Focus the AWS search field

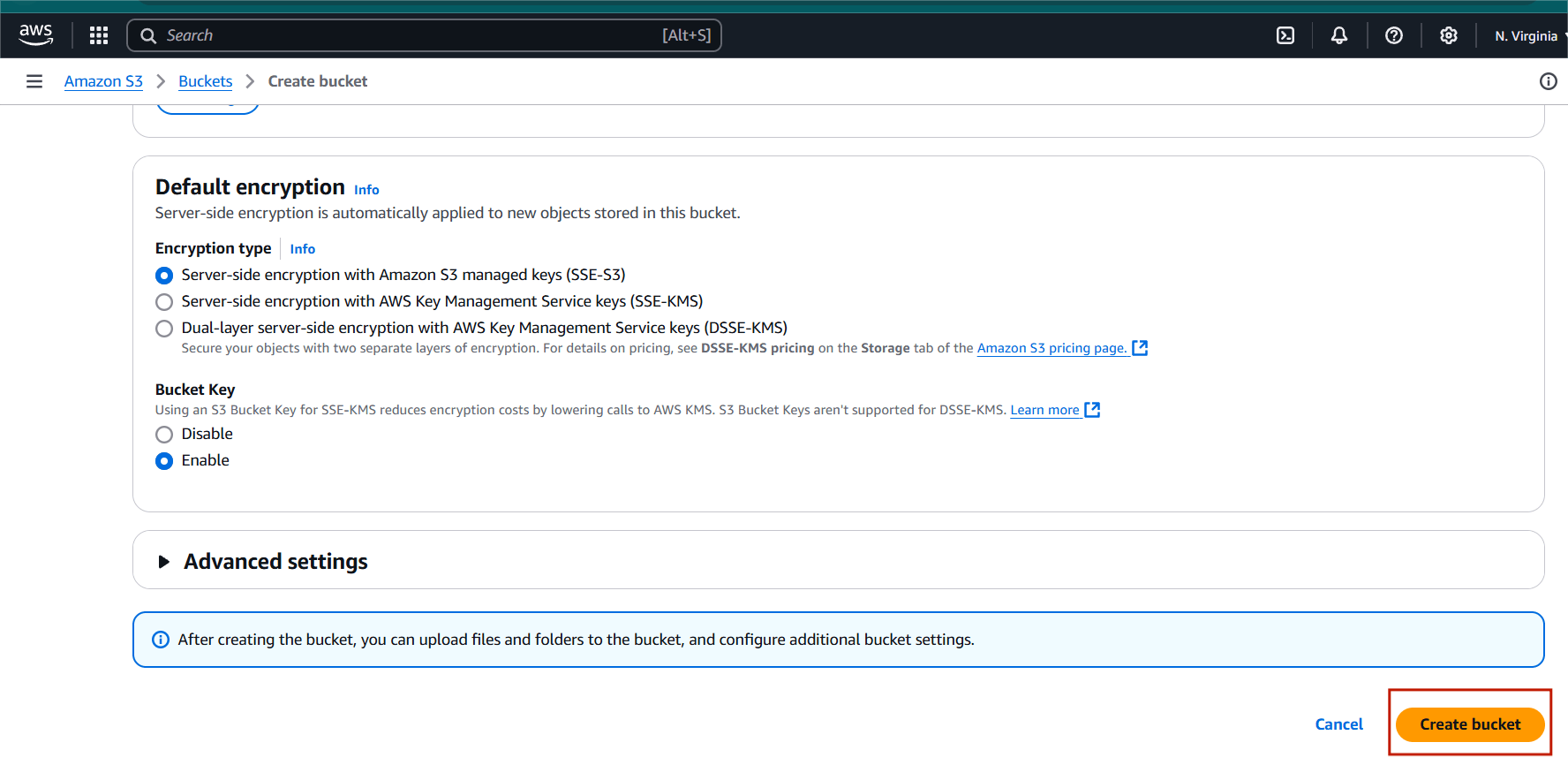tap(425, 35)
